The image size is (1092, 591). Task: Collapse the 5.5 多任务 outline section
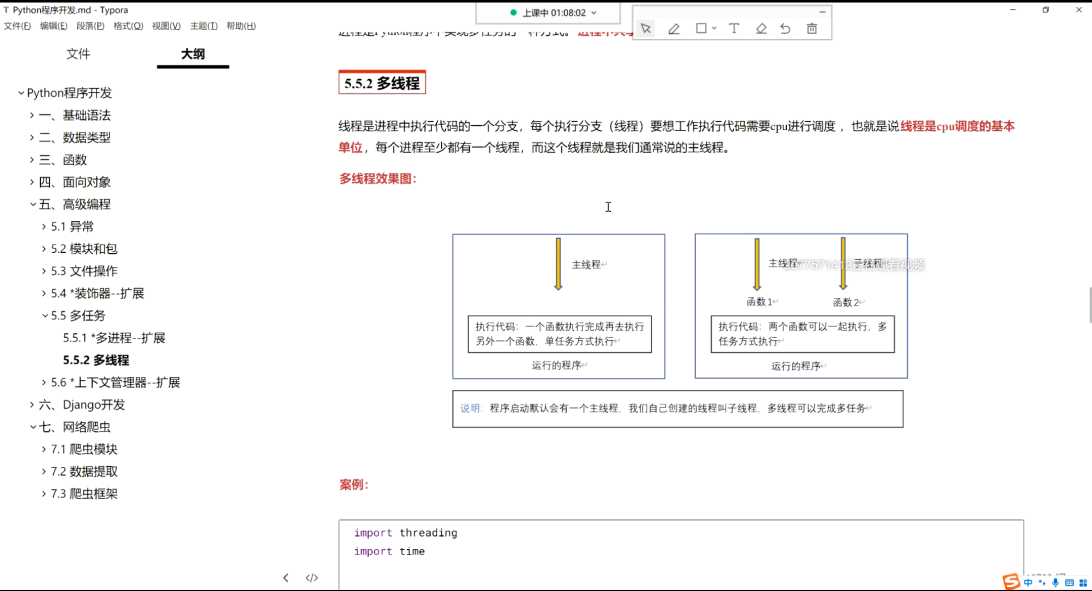(45, 316)
